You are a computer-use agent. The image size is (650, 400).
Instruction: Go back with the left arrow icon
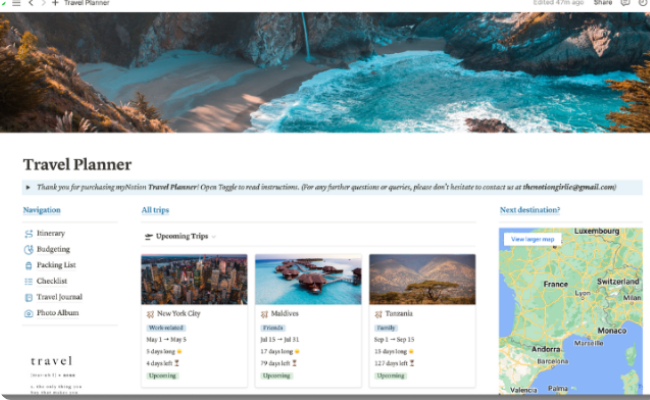(x=31, y=3)
